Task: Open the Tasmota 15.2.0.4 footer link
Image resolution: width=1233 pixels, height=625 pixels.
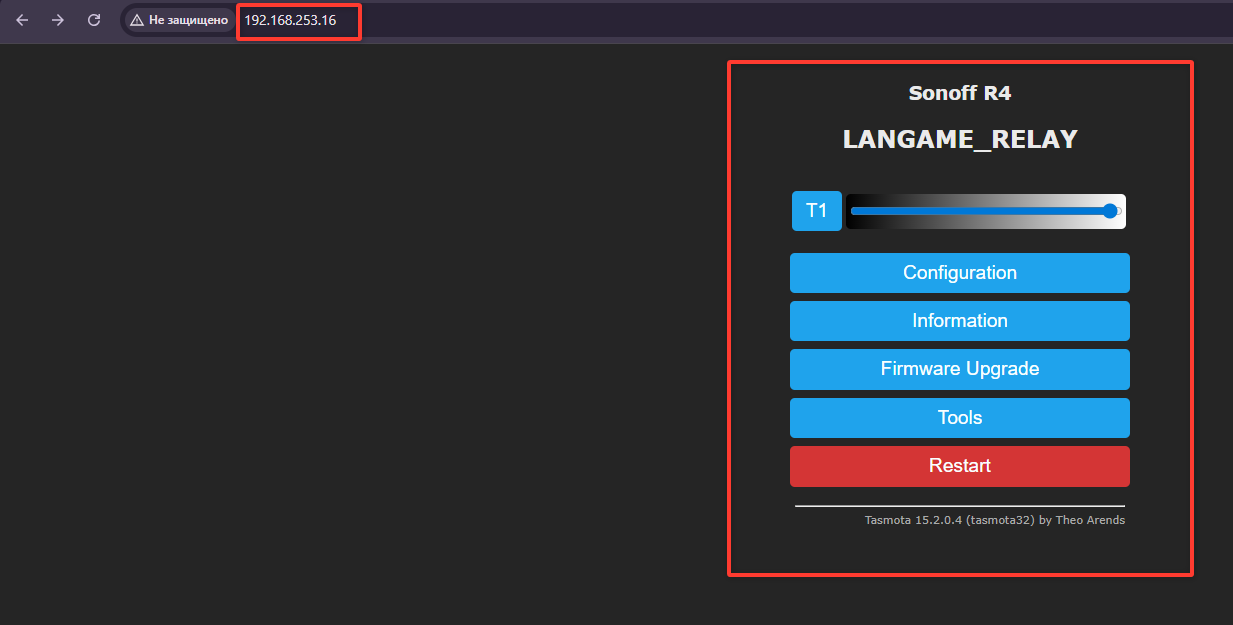Action: [x=995, y=520]
